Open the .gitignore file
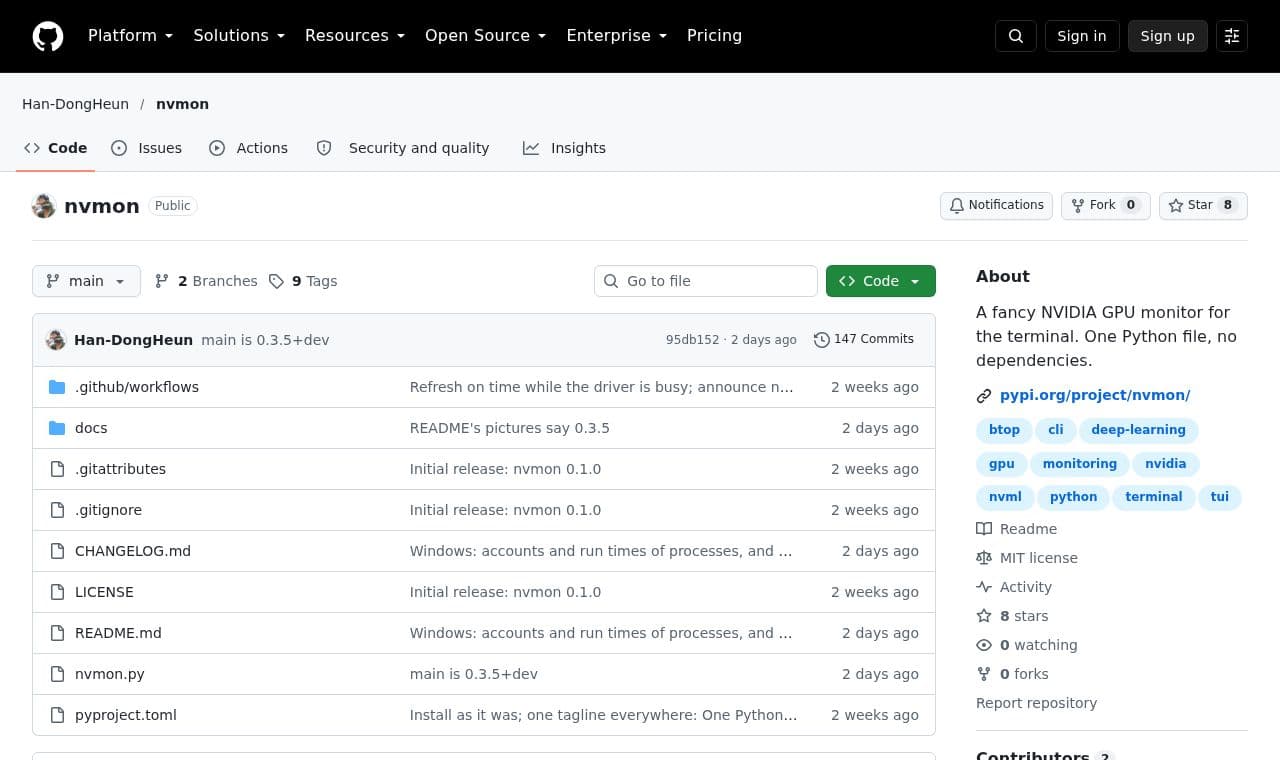 click(108, 510)
